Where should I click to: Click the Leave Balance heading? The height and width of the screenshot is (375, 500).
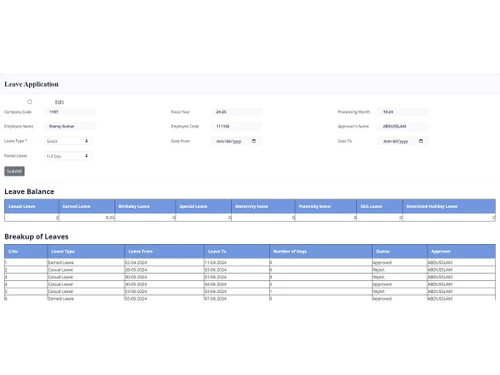tap(29, 191)
